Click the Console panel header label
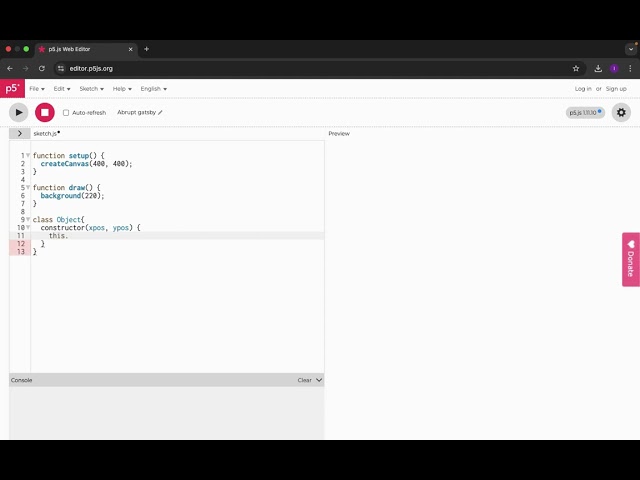The image size is (640, 480). point(21,380)
